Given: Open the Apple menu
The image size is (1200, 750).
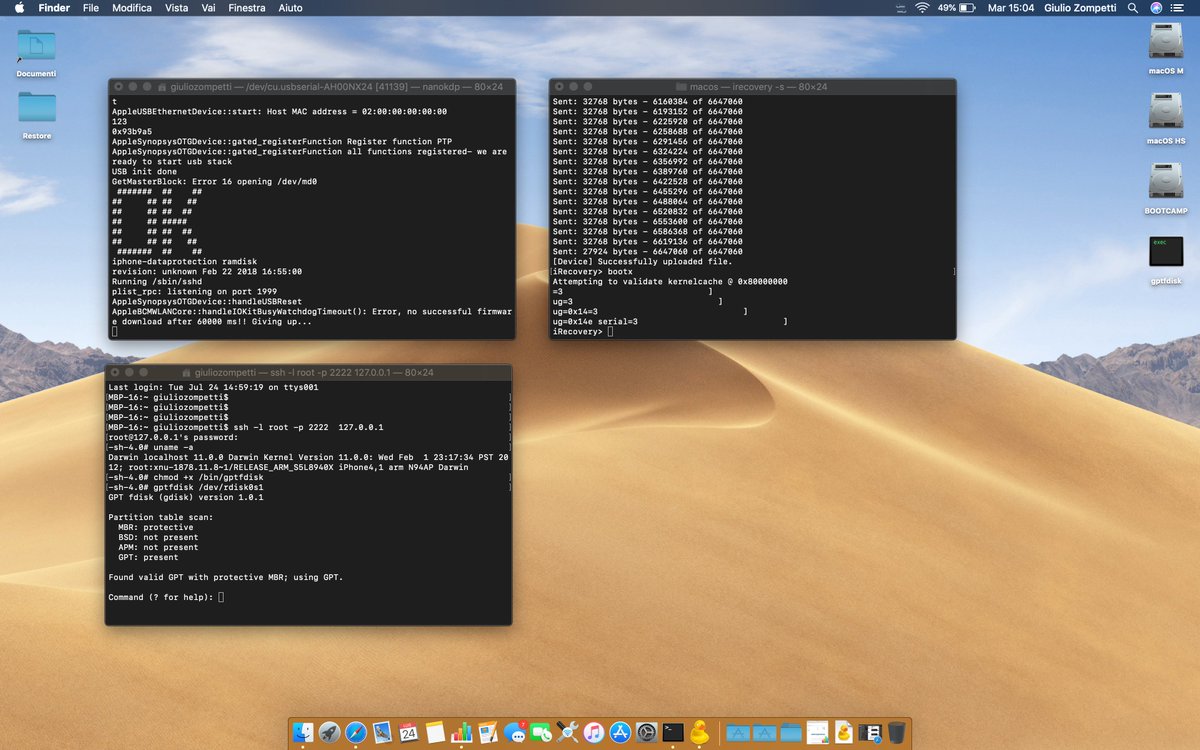Looking at the screenshot, I should click(x=18, y=7).
